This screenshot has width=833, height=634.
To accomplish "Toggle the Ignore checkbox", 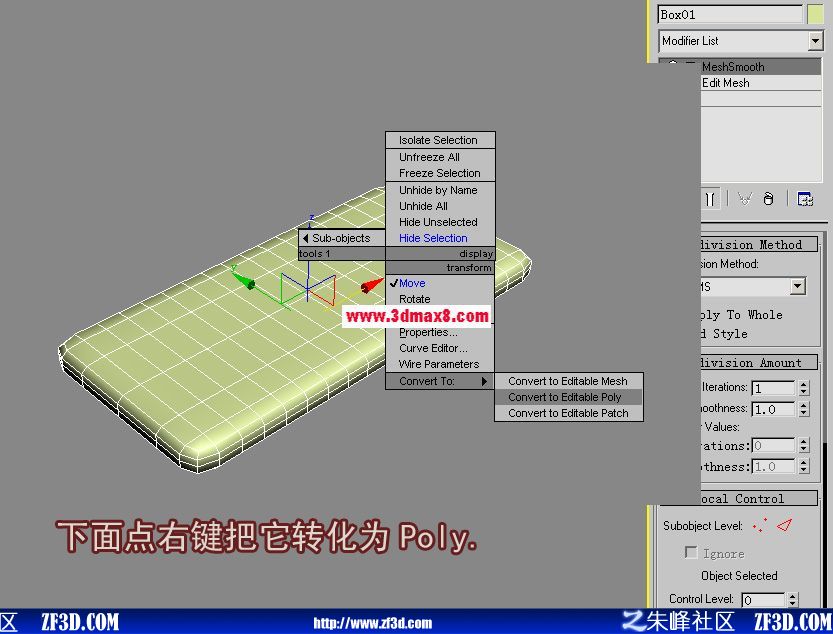I will (x=691, y=553).
